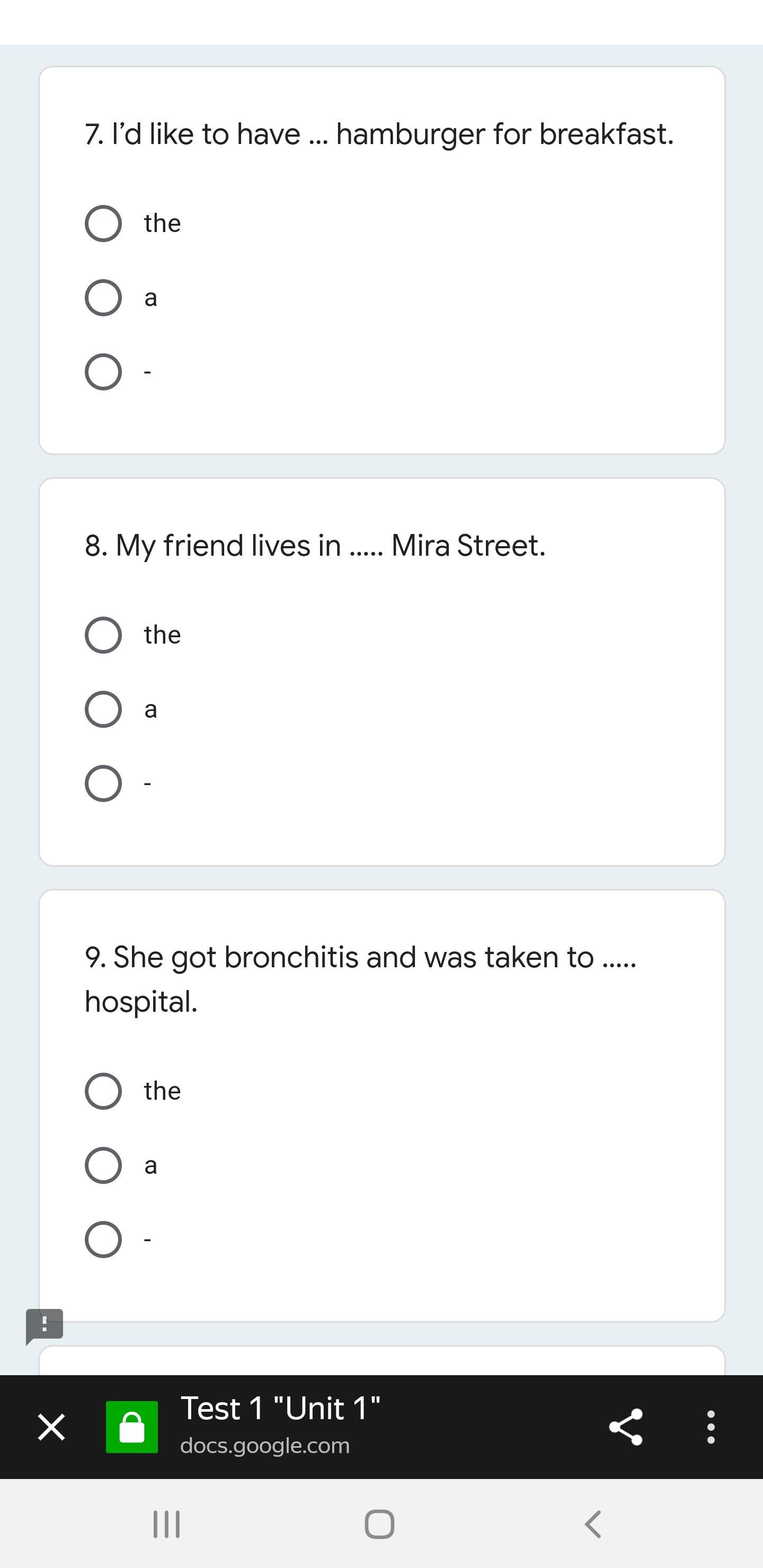Select 'a' for question 7 hamburger
This screenshot has height=1568, width=763.
[x=103, y=298]
